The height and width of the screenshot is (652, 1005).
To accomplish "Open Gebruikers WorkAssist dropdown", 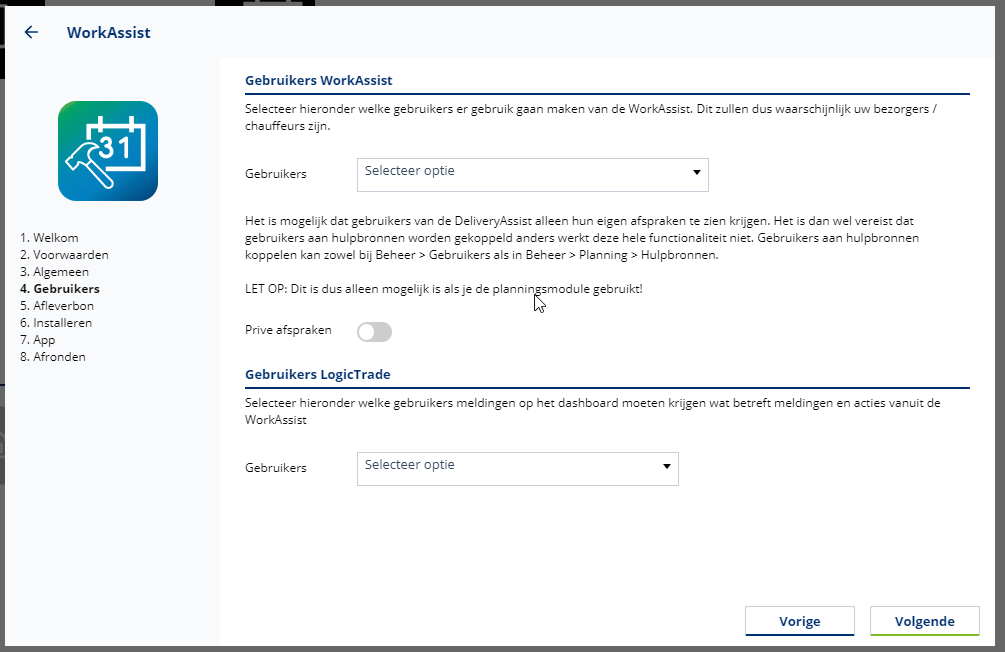I will (533, 174).
